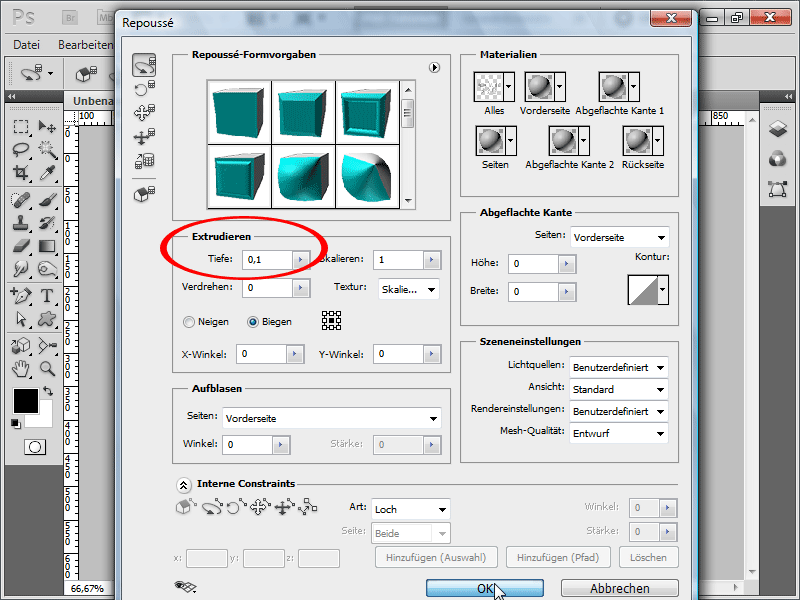This screenshot has width=800, height=600.
Task: Swap foreground and background colors
Action: click(48, 391)
